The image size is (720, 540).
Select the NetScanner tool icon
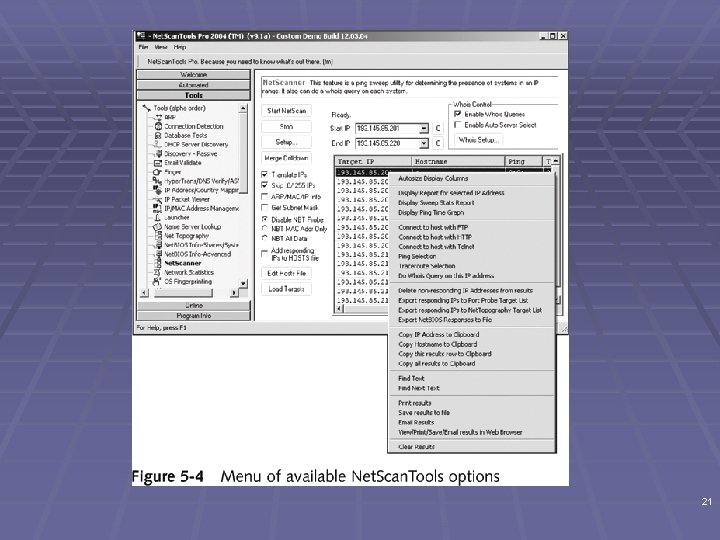pos(158,263)
